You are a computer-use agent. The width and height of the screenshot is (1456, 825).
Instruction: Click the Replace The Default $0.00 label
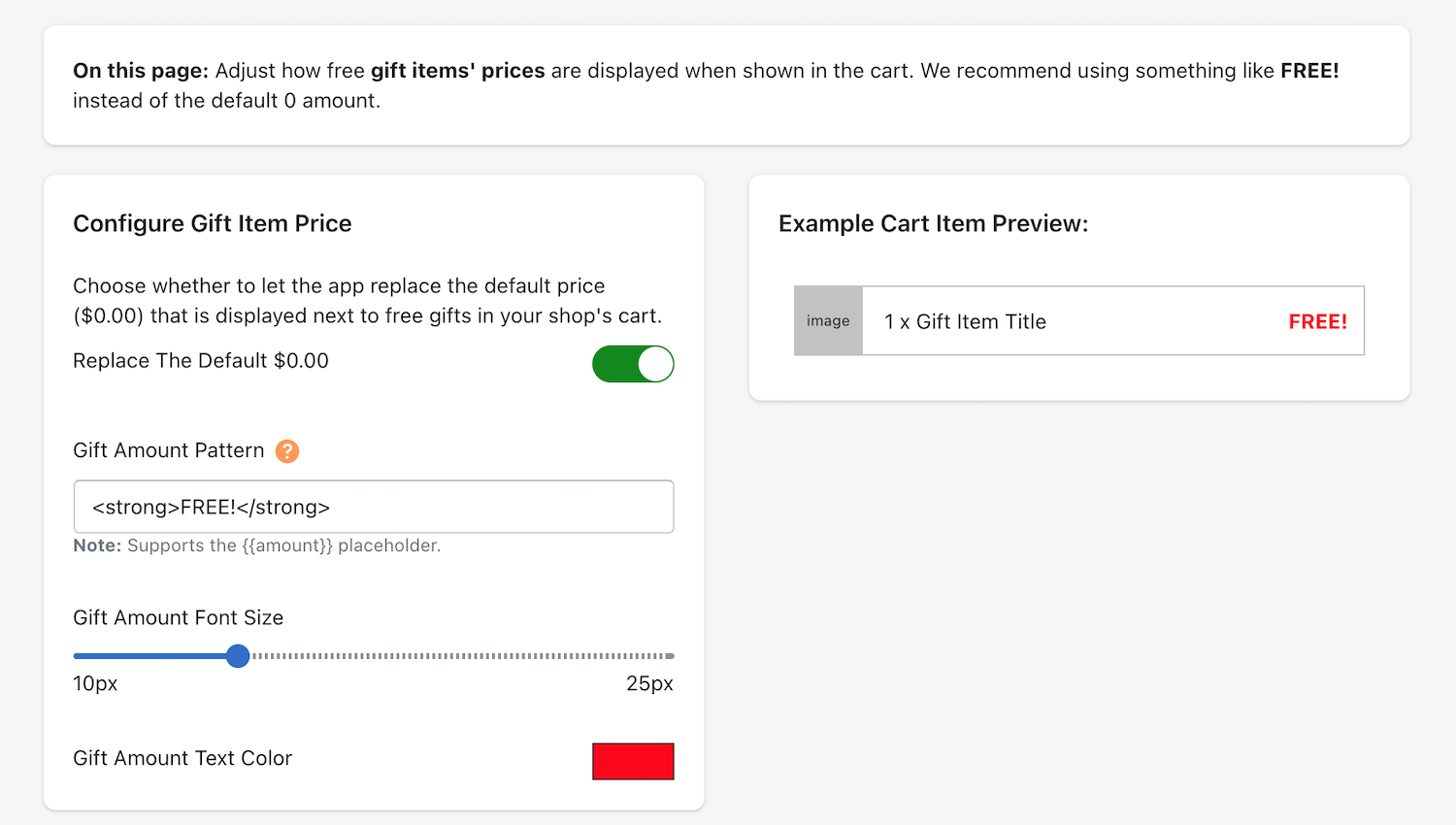coord(201,361)
